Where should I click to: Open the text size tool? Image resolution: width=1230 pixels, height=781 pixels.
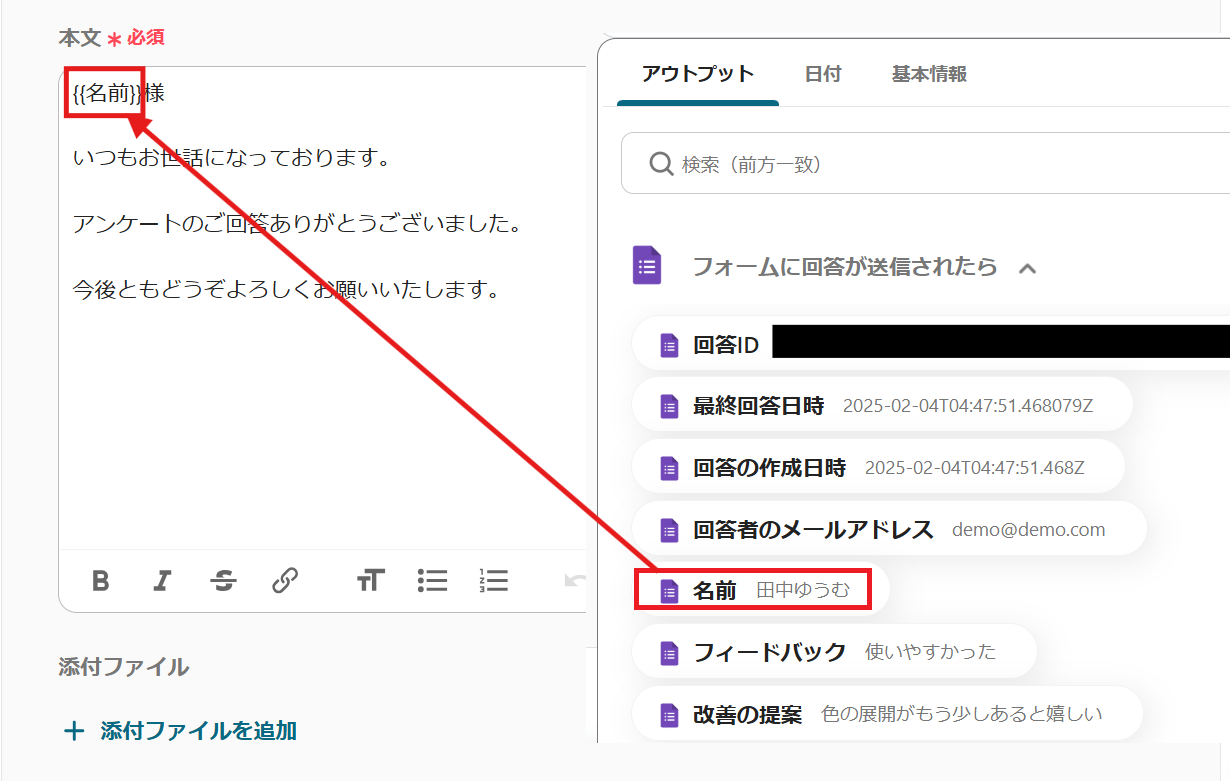pyautogui.click(x=370, y=581)
